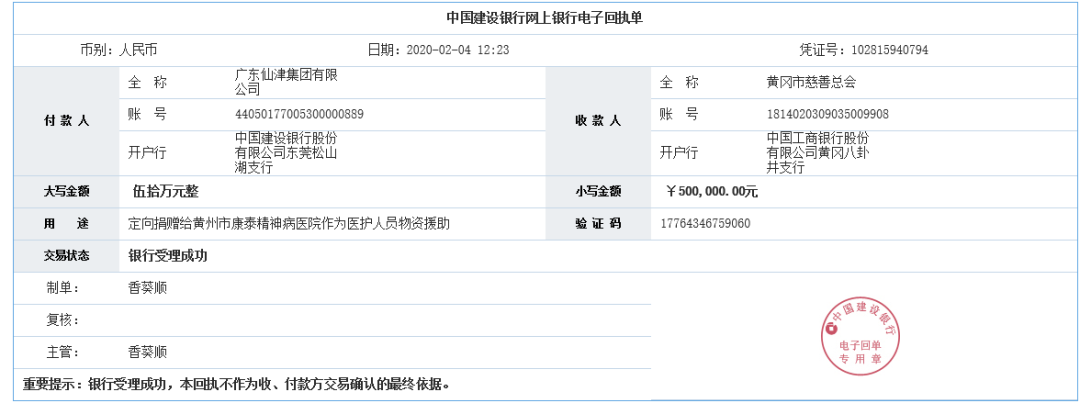
Task: Select payer name 广东仙津集团有限公司
Action: click(286, 82)
